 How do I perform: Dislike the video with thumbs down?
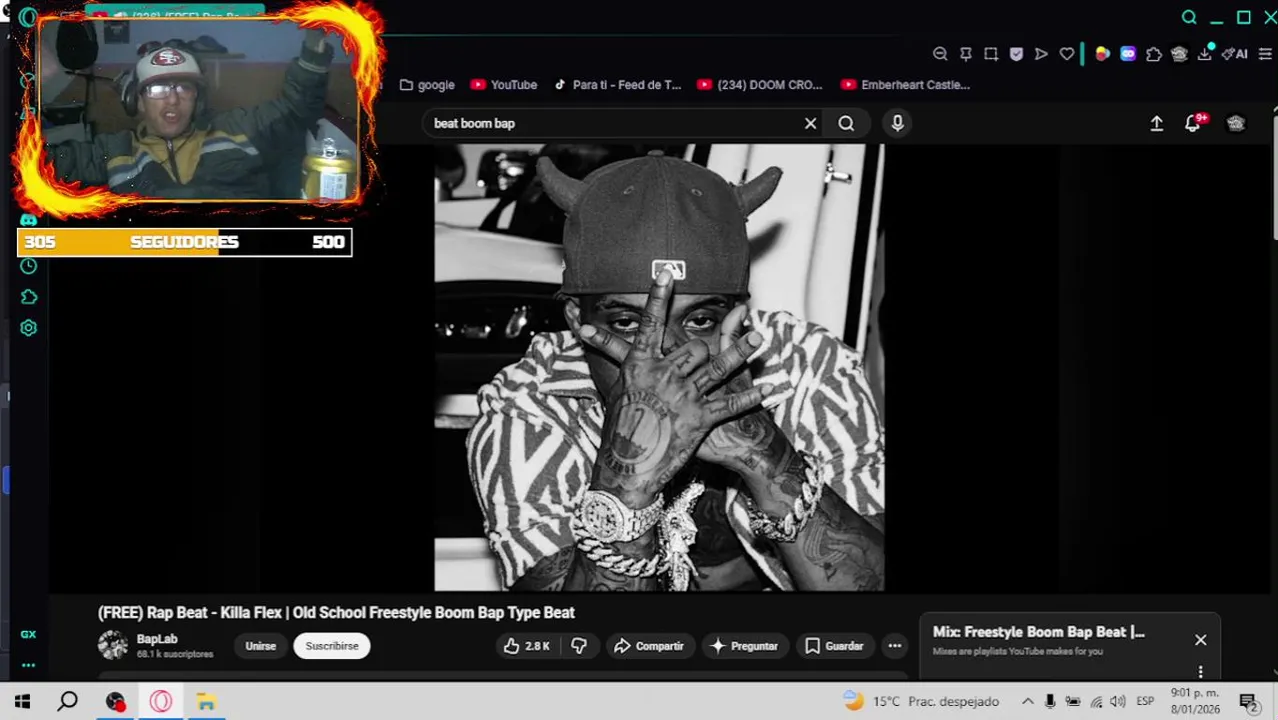click(x=578, y=646)
